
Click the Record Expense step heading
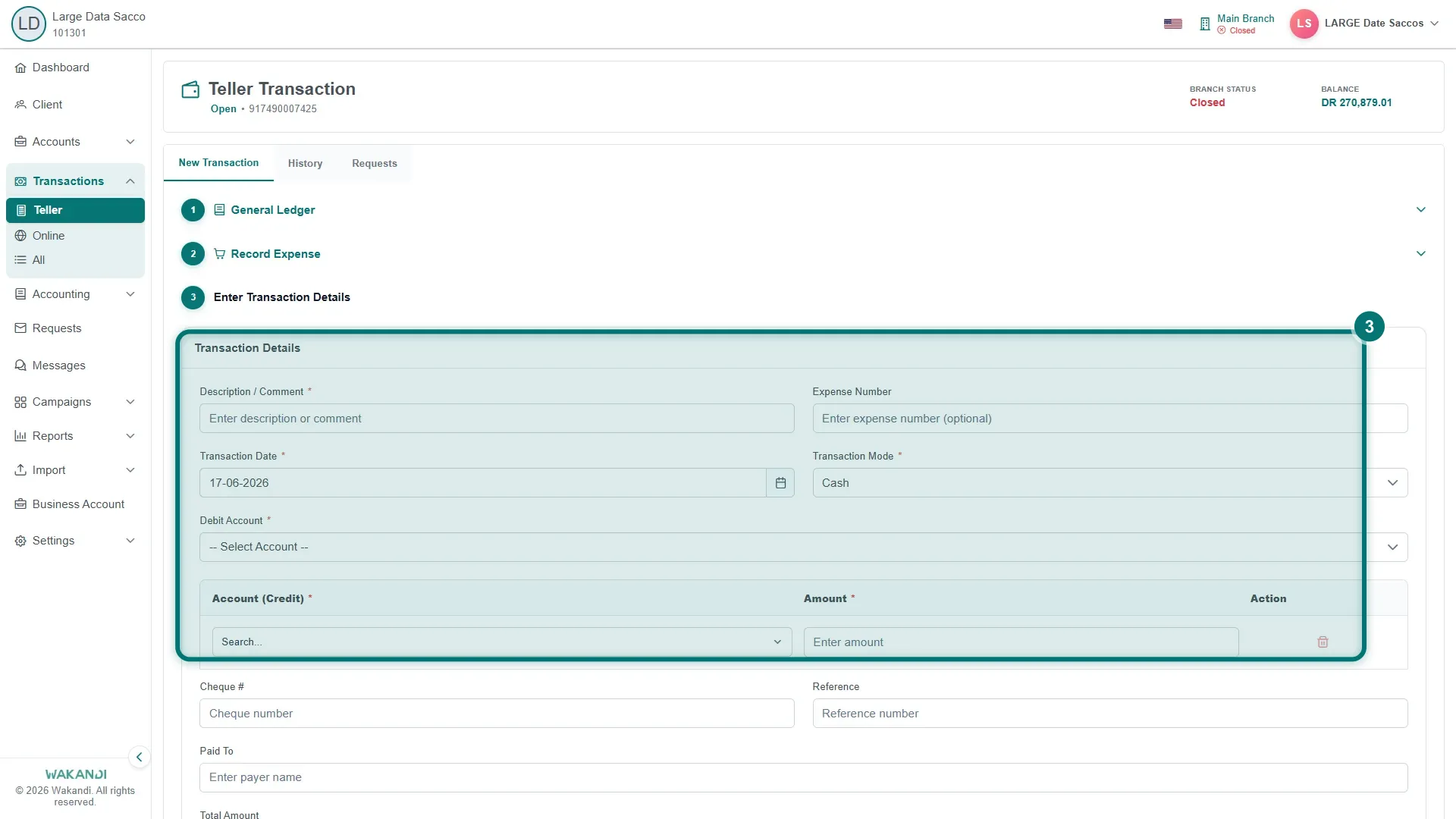pos(275,254)
